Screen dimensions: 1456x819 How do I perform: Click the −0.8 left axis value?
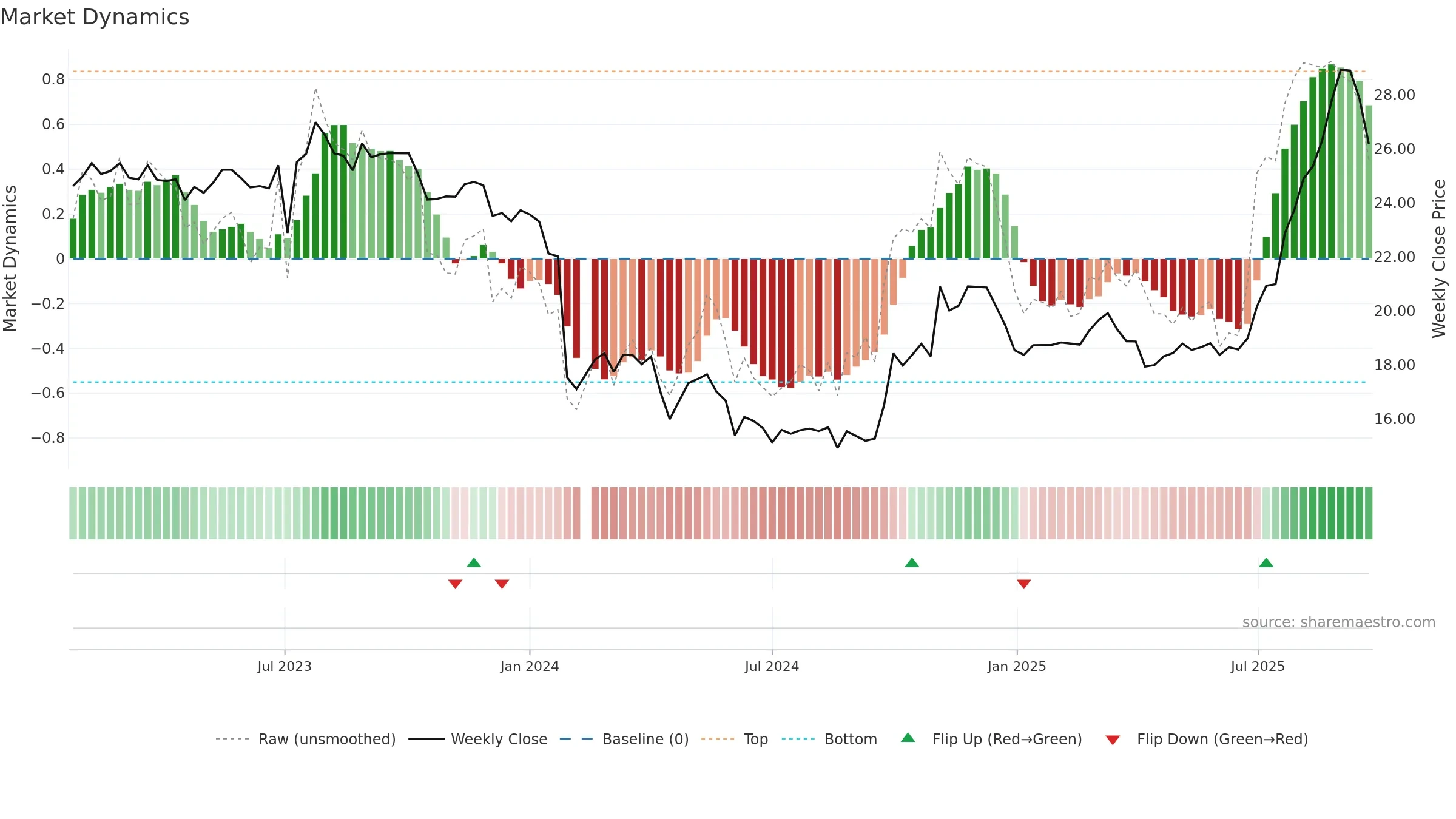(48, 437)
